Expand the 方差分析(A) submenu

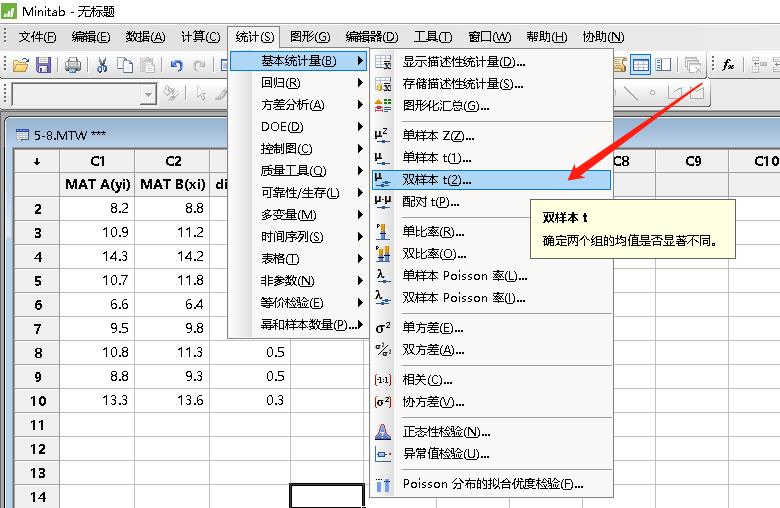pyautogui.click(x=298, y=105)
